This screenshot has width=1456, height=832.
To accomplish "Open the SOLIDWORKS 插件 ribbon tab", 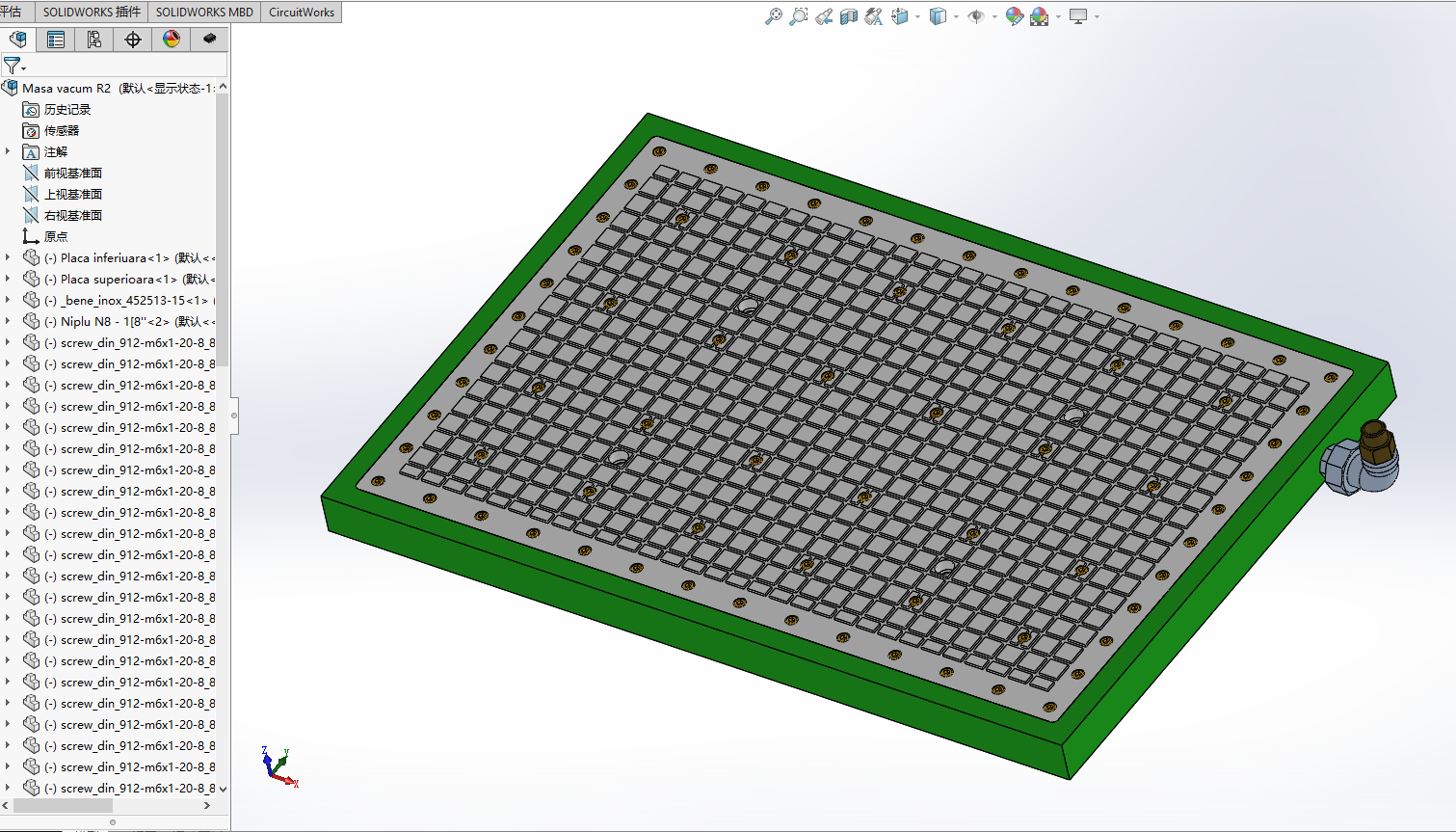I will click(x=92, y=12).
